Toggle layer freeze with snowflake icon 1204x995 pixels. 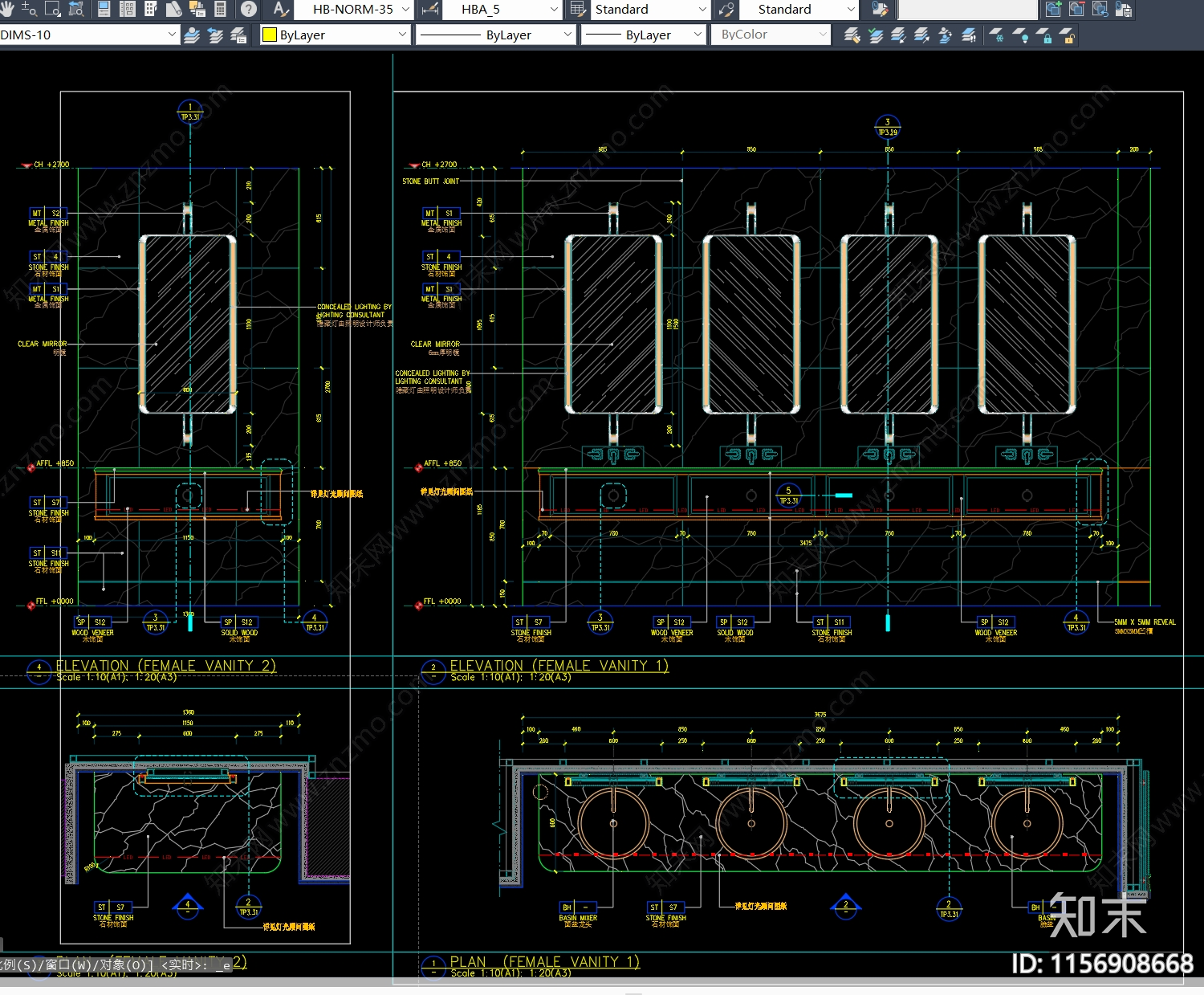click(x=997, y=35)
